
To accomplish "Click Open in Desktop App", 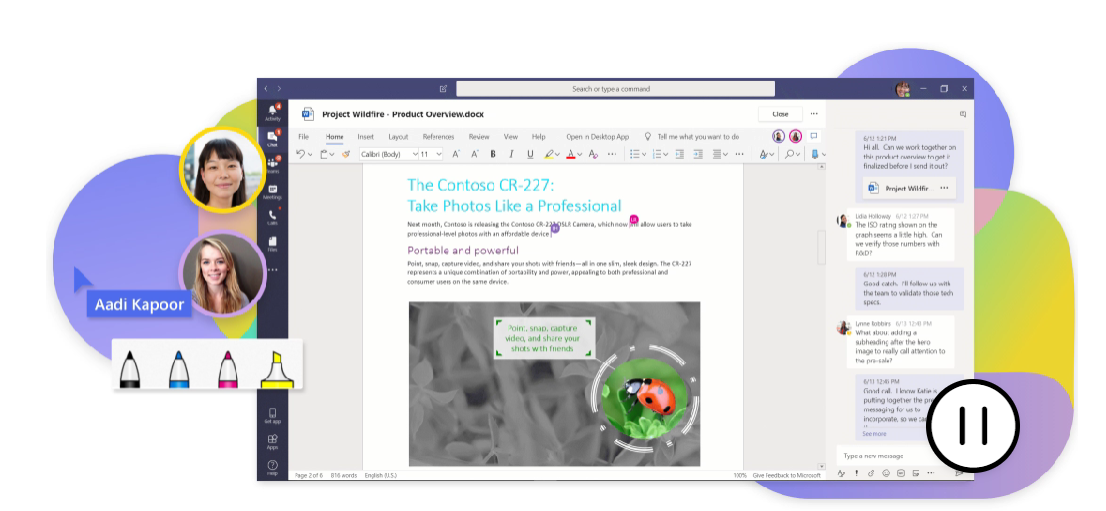I will point(597,136).
